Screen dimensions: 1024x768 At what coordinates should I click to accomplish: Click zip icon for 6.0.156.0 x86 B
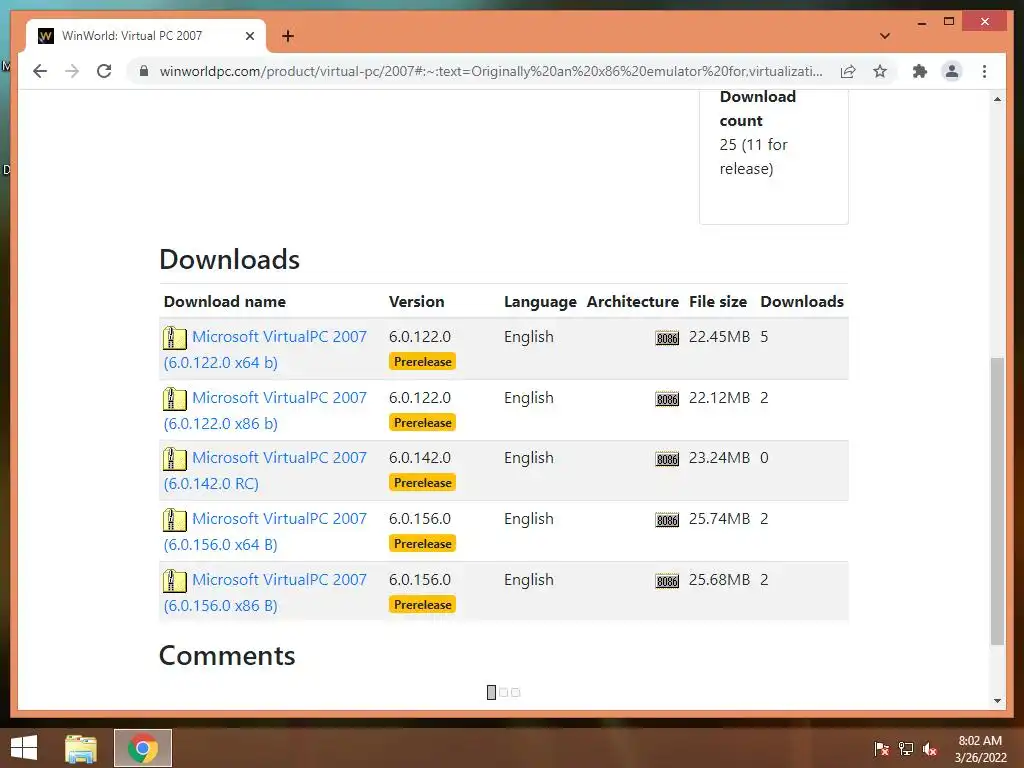click(174, 581)
